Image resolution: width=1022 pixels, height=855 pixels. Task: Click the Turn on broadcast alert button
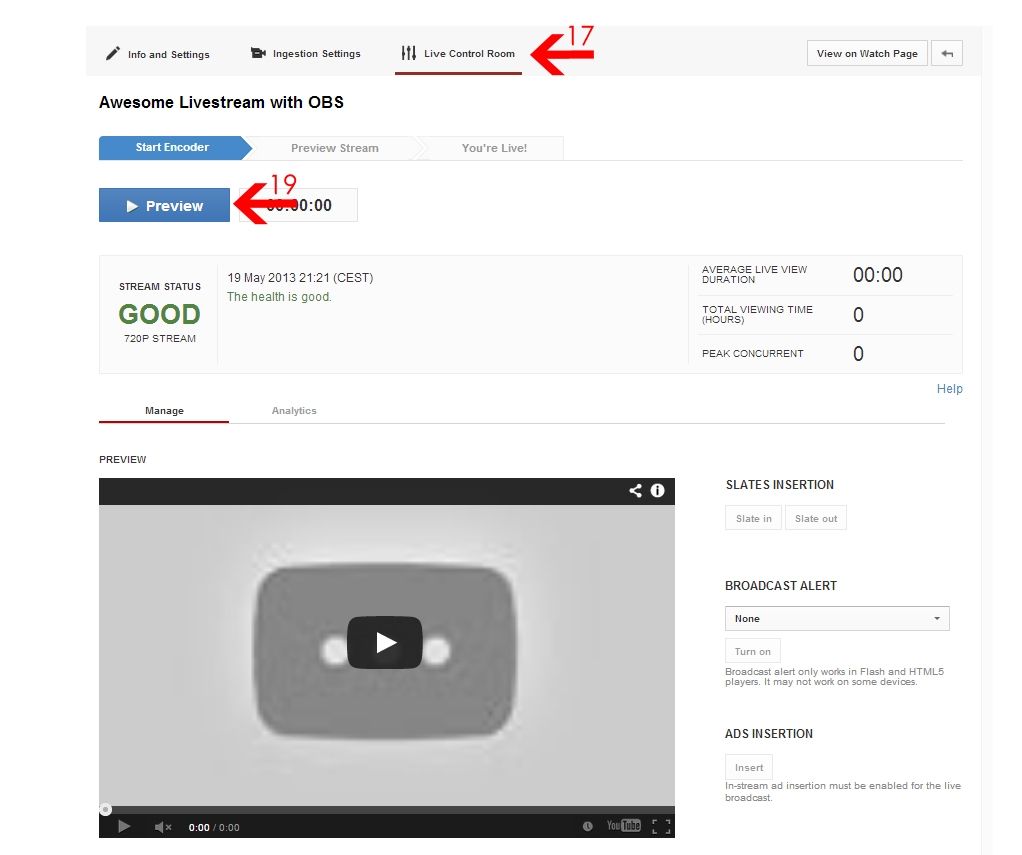[753, 651]
